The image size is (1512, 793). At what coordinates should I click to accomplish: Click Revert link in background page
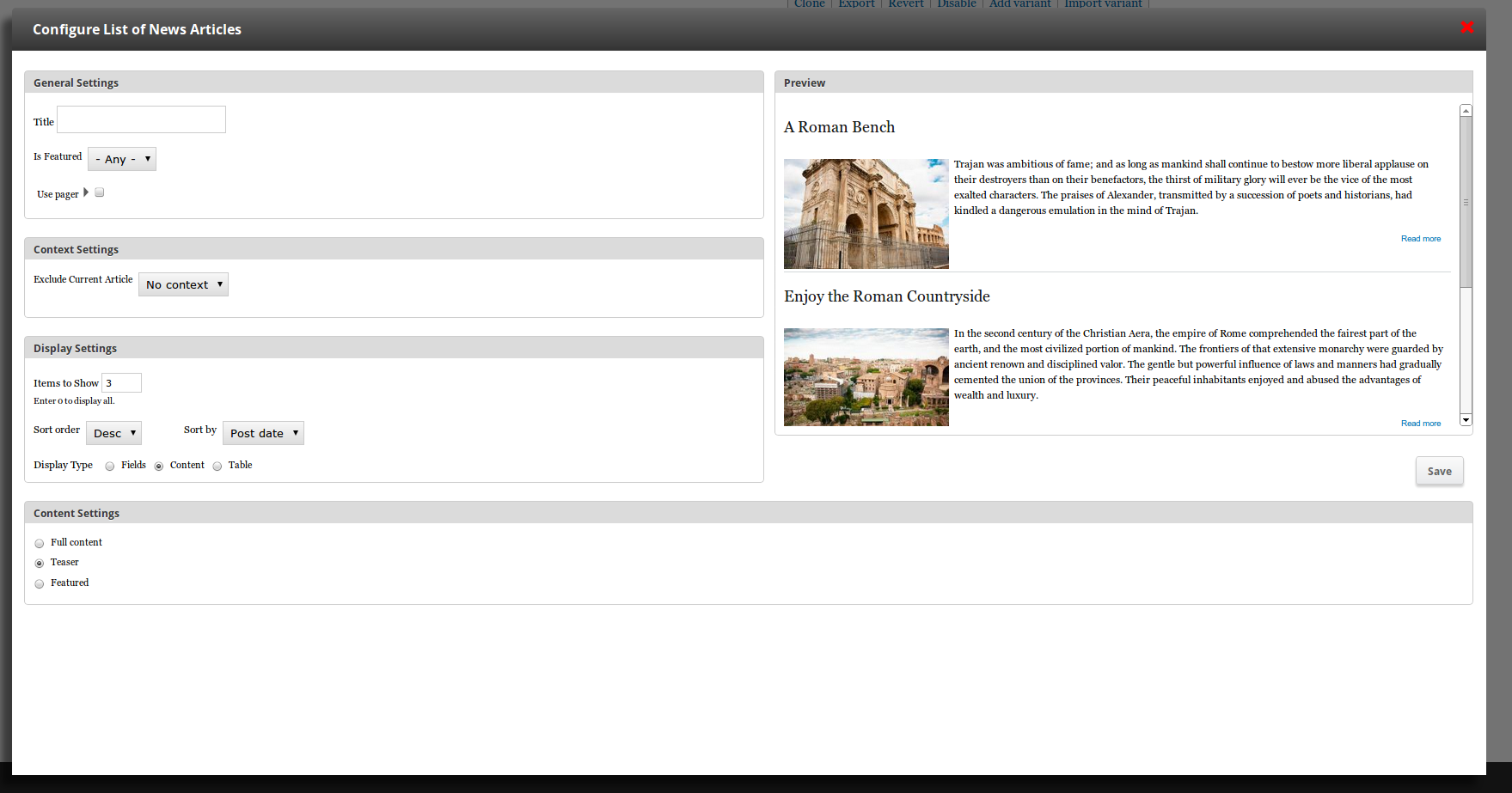tap(906, 3)
